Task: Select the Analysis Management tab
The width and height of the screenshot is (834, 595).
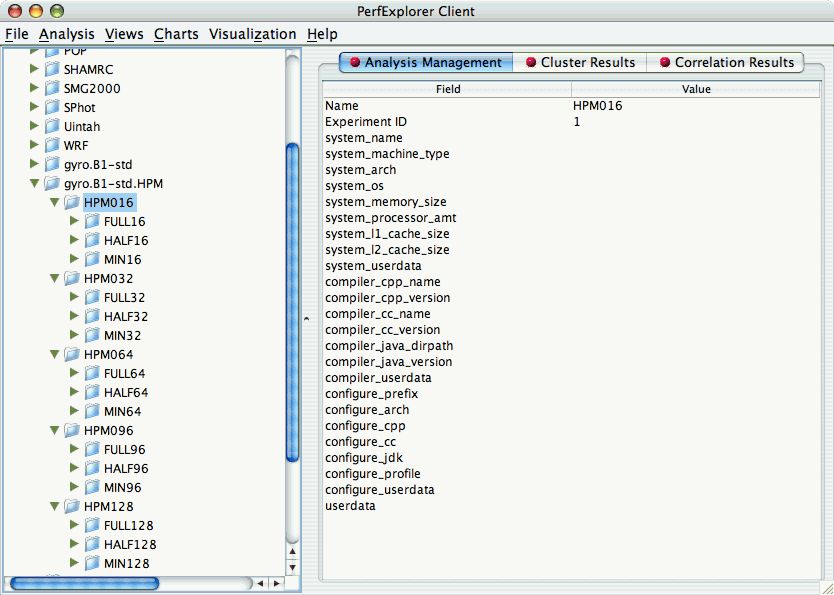Action: (x=425, y=63)
